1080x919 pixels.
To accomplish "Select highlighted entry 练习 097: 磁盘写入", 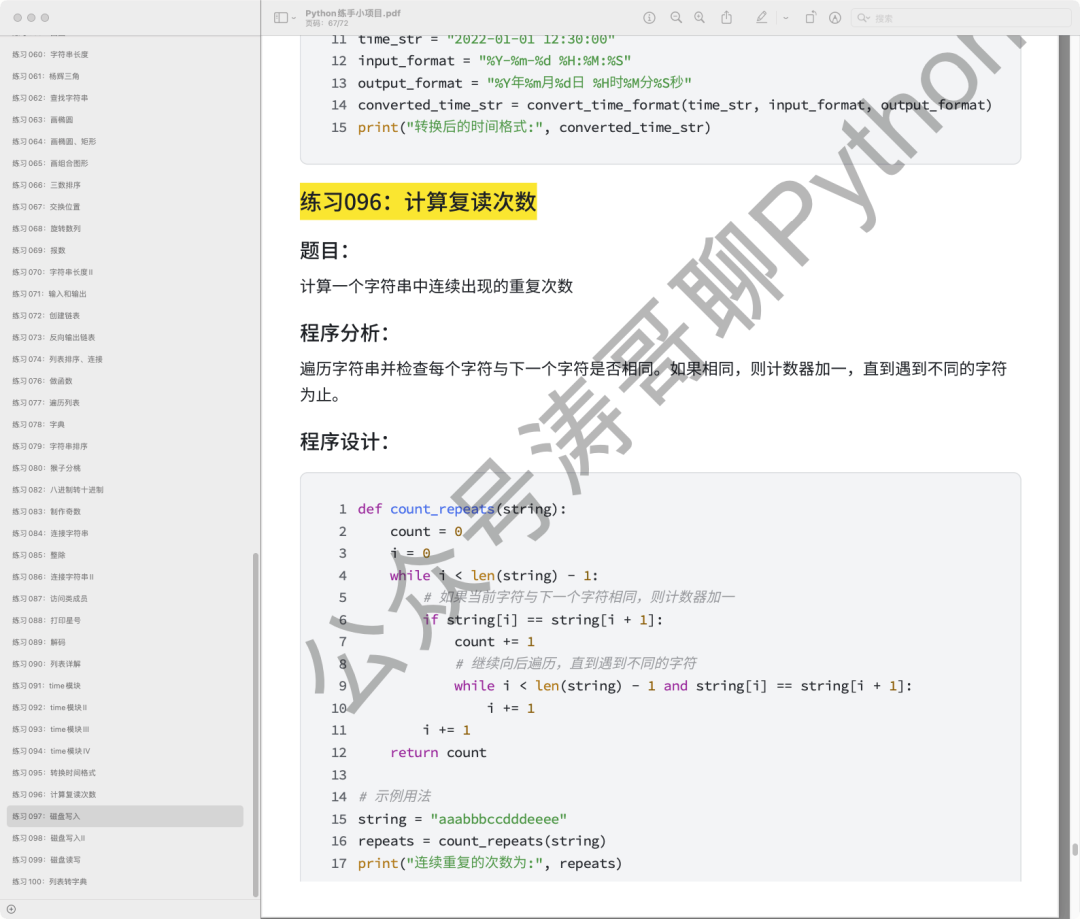I will 125,817.
